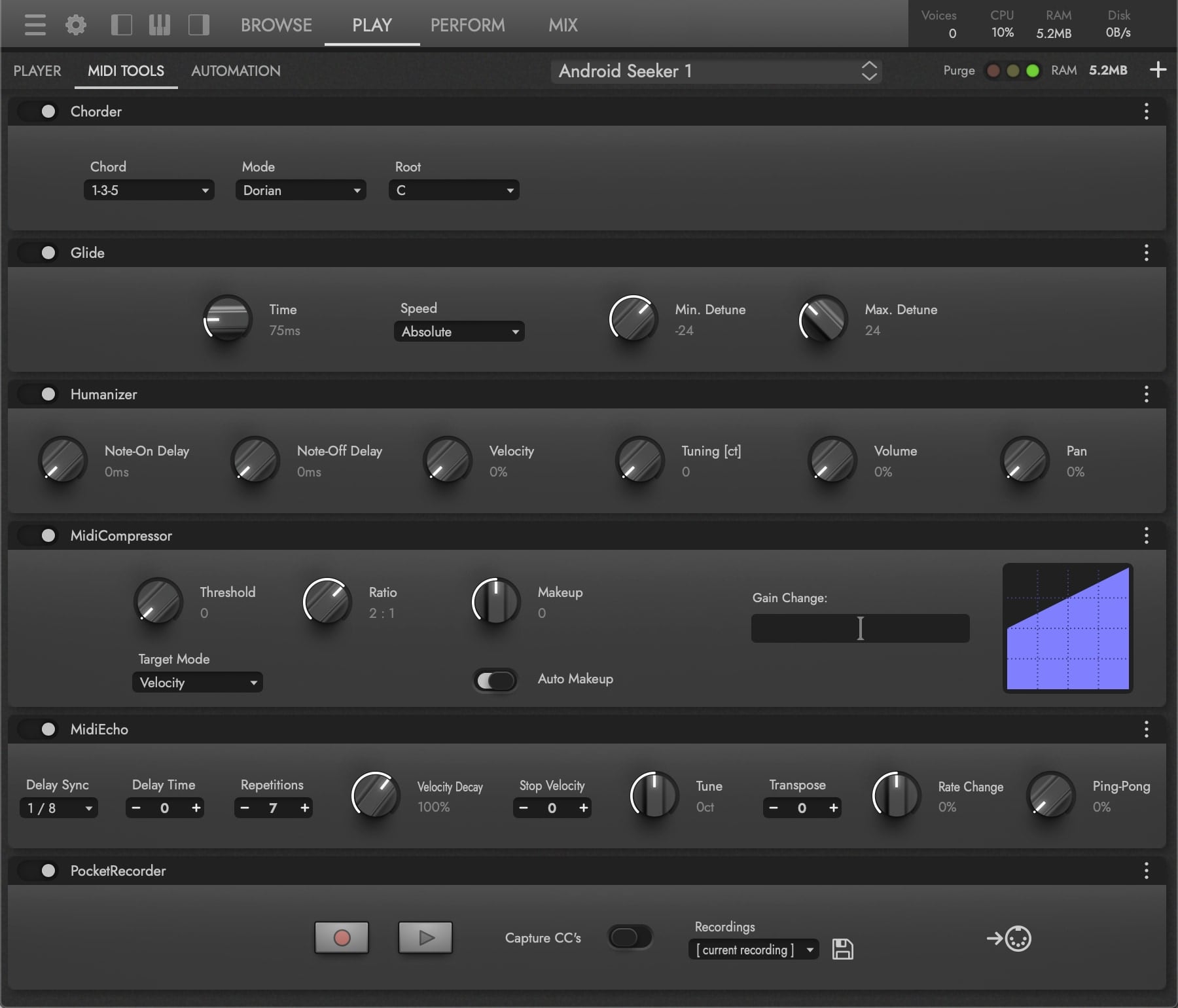This screenshot has width=1178, height=1008.
Task: Open the settings gear icon
Action: 76,25
